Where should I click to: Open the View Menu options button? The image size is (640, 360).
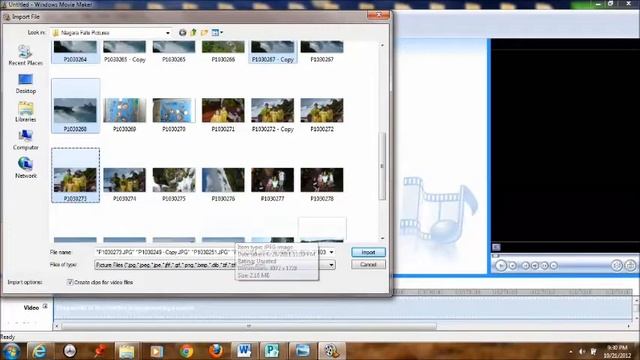(x=217, y=32)
